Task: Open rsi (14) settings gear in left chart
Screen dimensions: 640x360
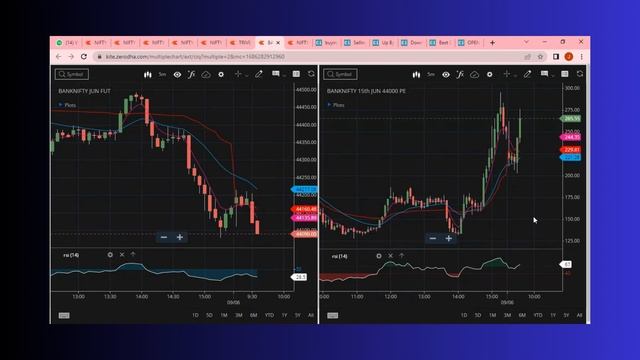Action: 110,255
